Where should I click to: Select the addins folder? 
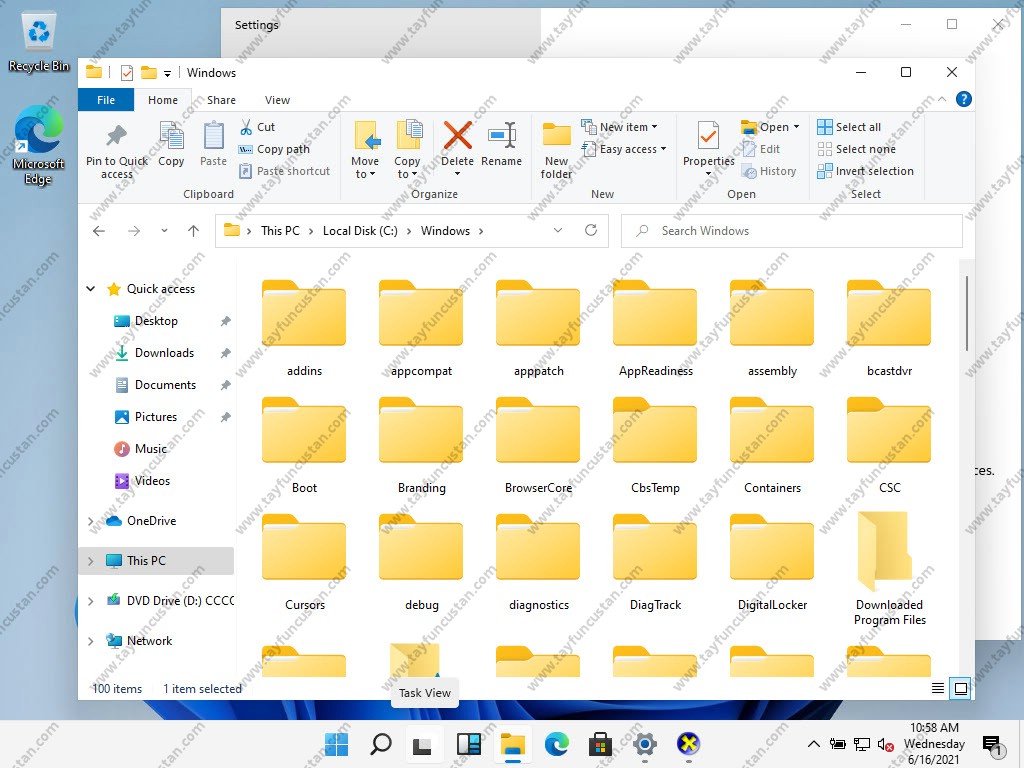pos(304,328)
